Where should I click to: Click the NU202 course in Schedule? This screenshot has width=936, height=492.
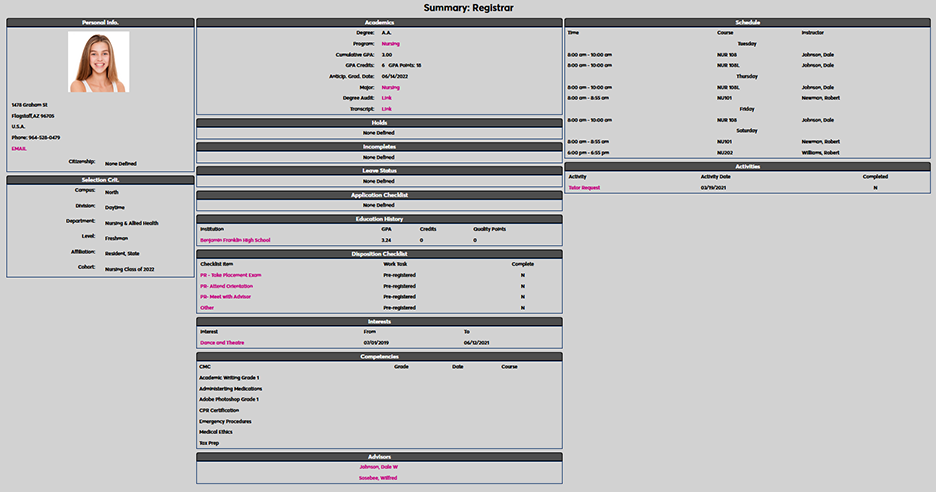[x=725, y=153]
